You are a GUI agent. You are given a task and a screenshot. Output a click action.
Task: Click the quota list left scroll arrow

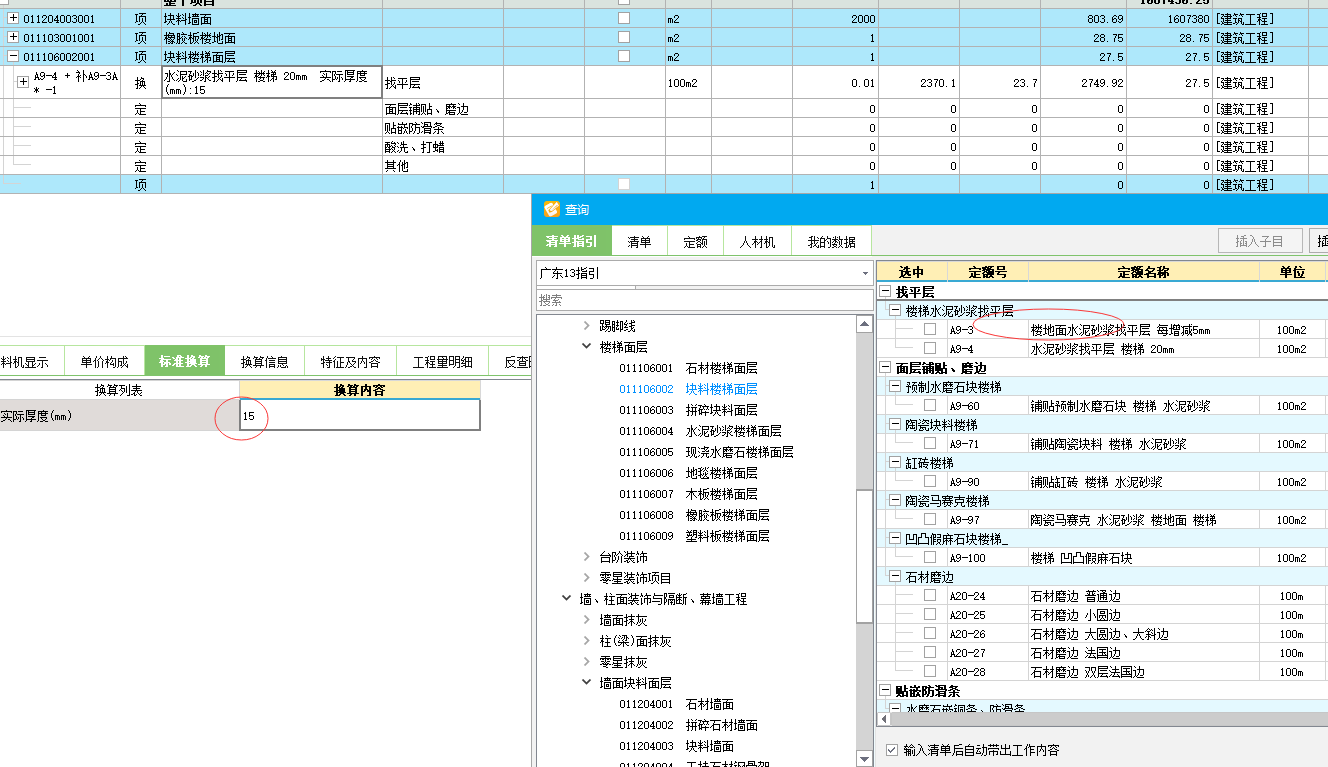884,719
